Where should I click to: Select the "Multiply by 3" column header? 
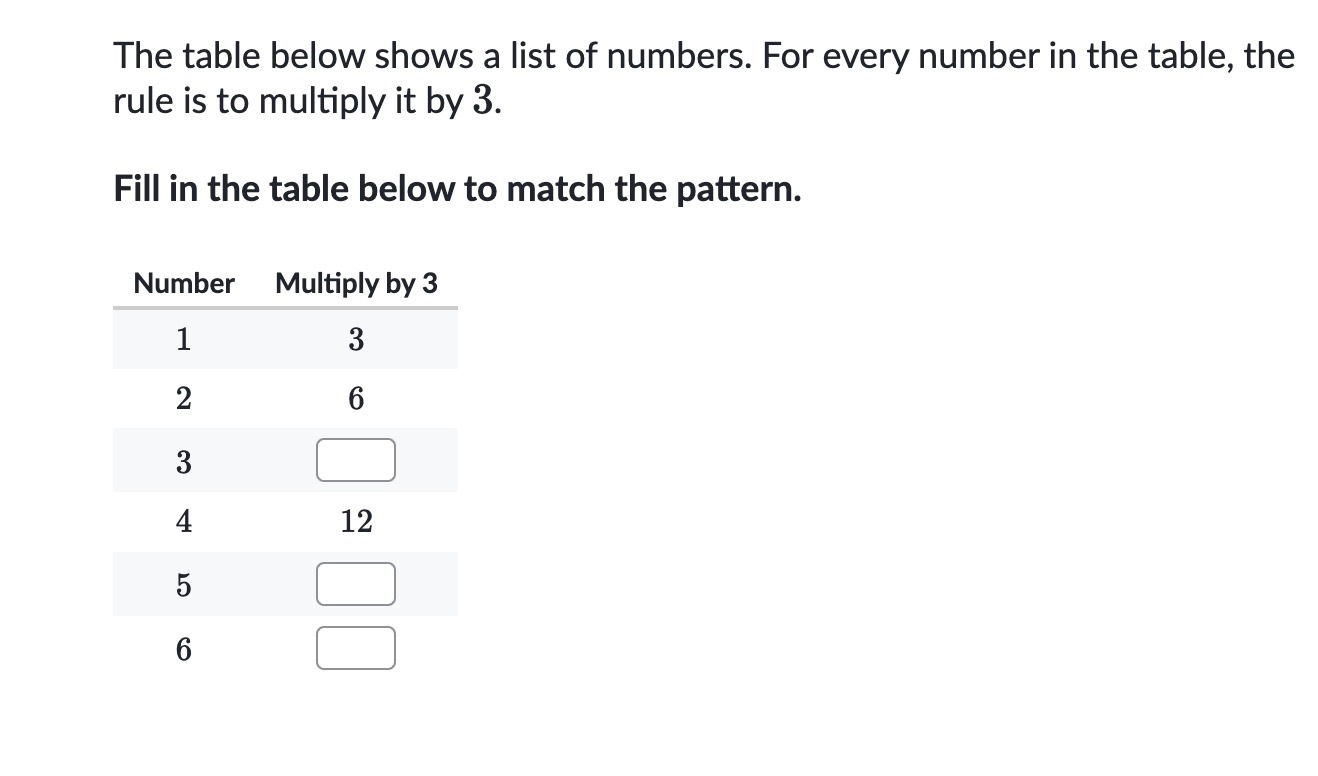tap(357, 284)
